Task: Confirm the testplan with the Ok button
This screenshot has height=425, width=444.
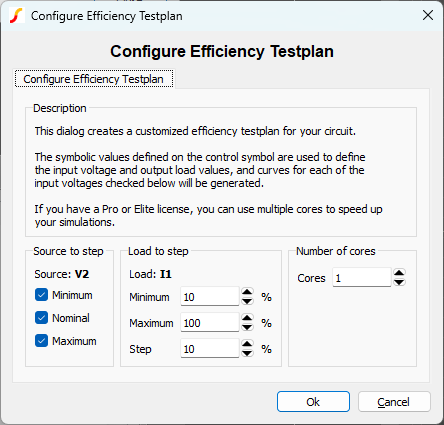Action: [x=313, y=402]
